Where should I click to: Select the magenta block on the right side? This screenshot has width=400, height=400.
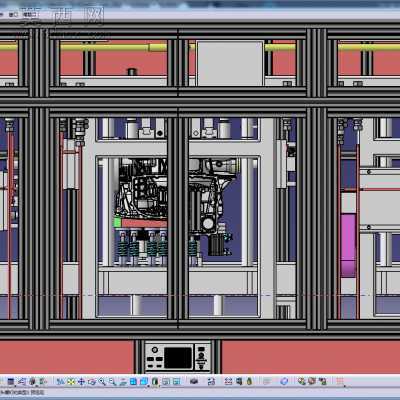[348, 245]
